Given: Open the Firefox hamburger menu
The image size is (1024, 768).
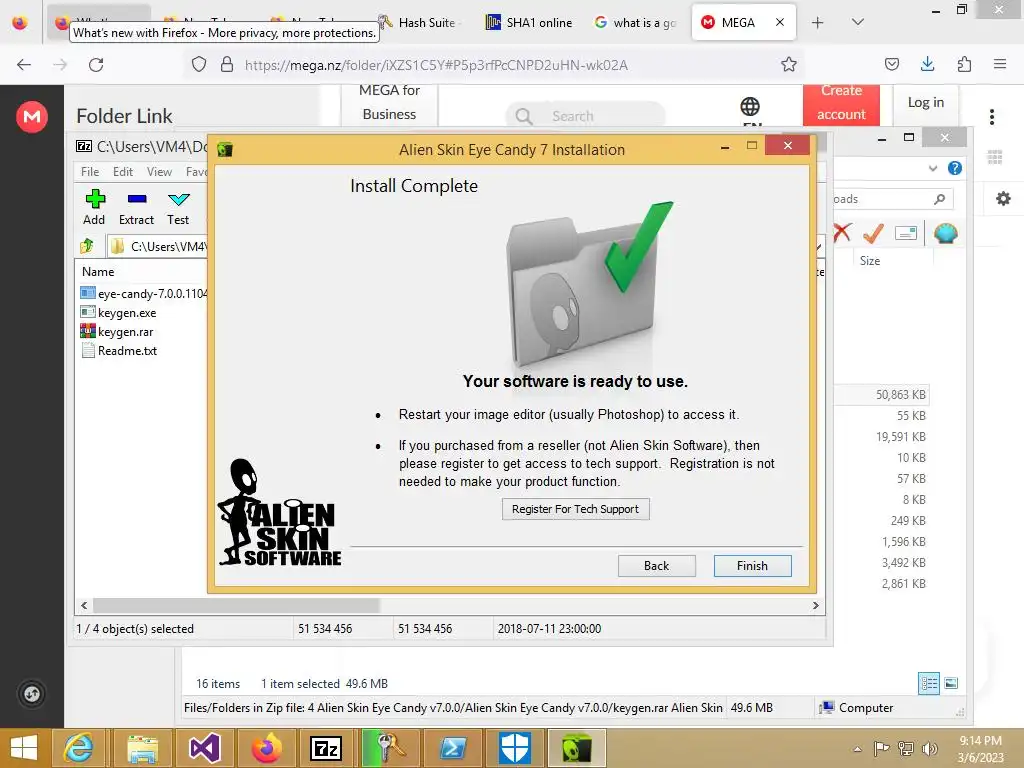Looking at the screenshot, I should pyautogui.click(x=1000, y=65).
